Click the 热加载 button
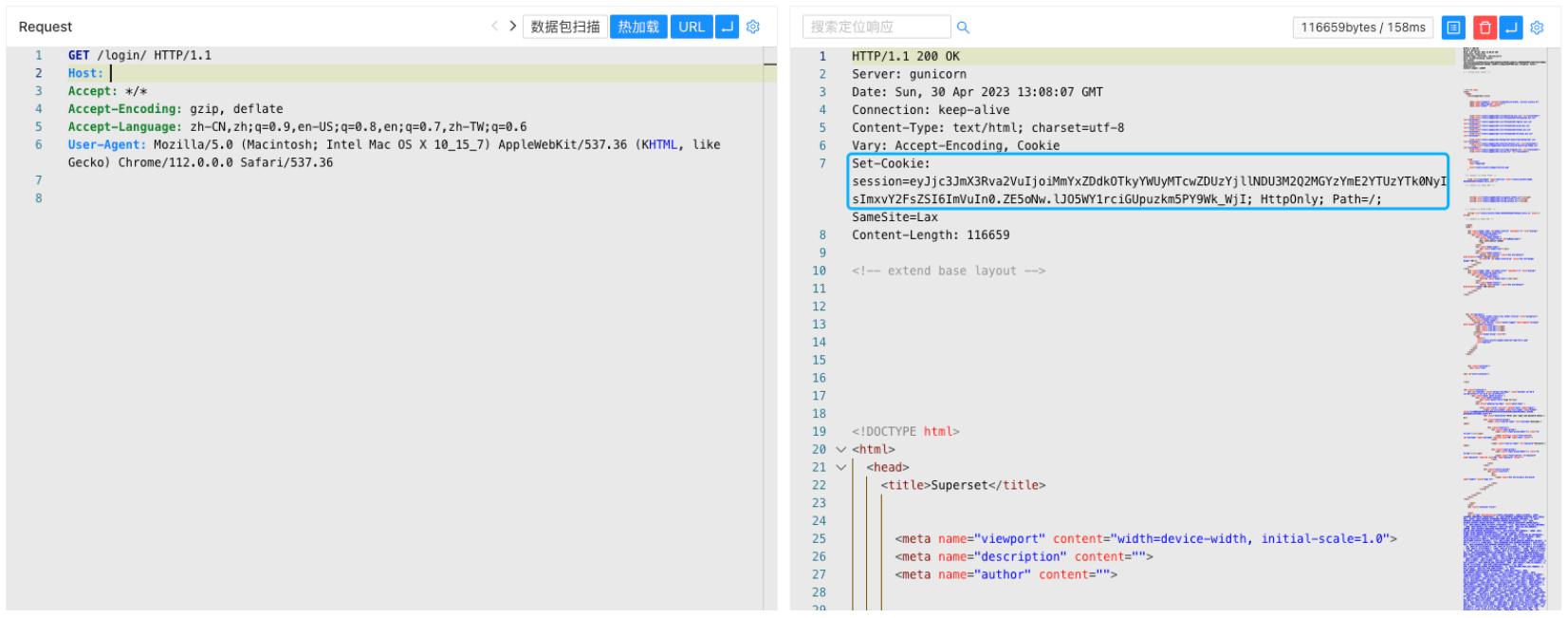The width and height of the screenshot is (1568, 618). tap(638, 27)
